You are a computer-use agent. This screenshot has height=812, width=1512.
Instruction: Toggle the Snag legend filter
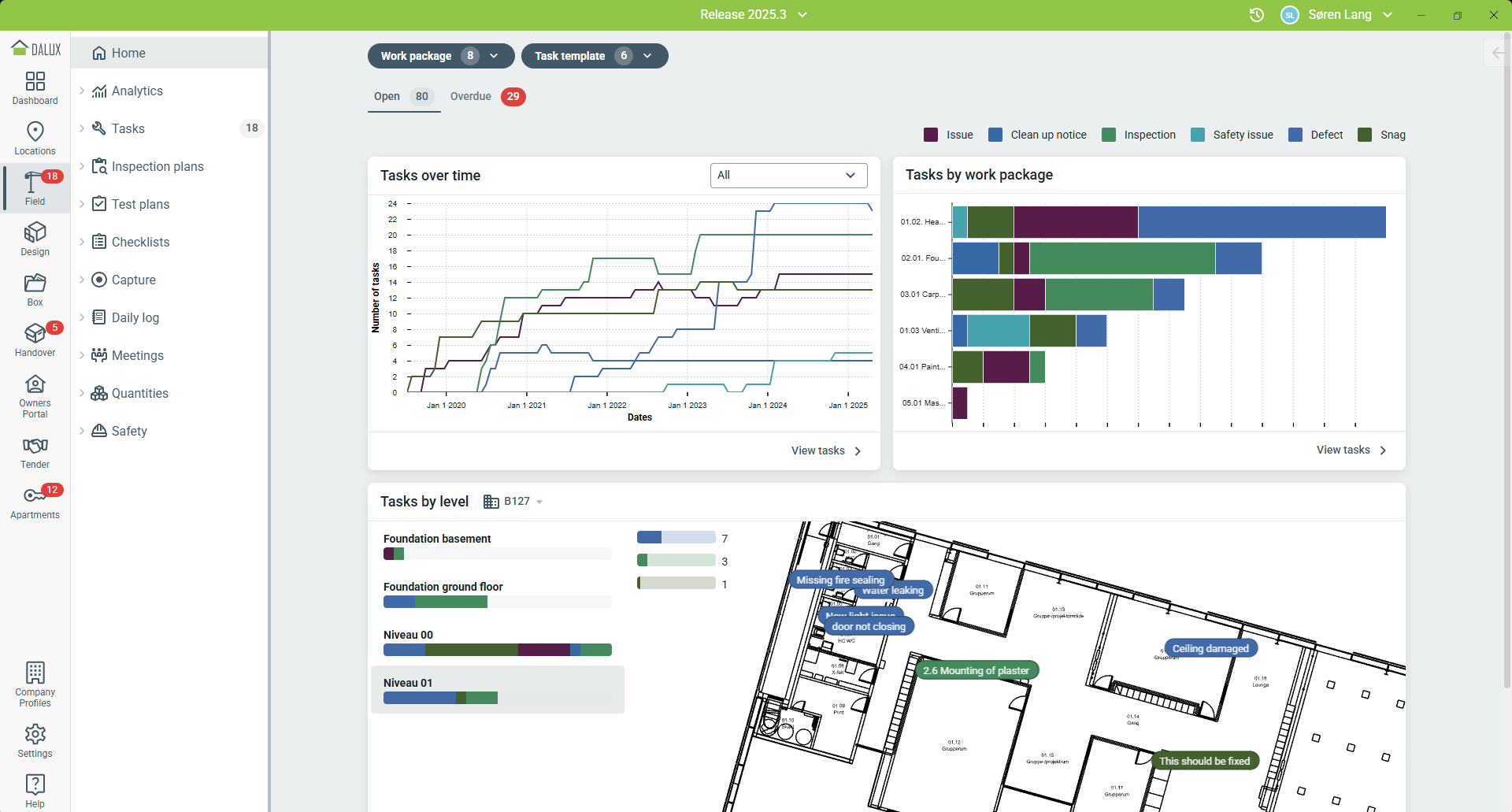point(1382,135)
